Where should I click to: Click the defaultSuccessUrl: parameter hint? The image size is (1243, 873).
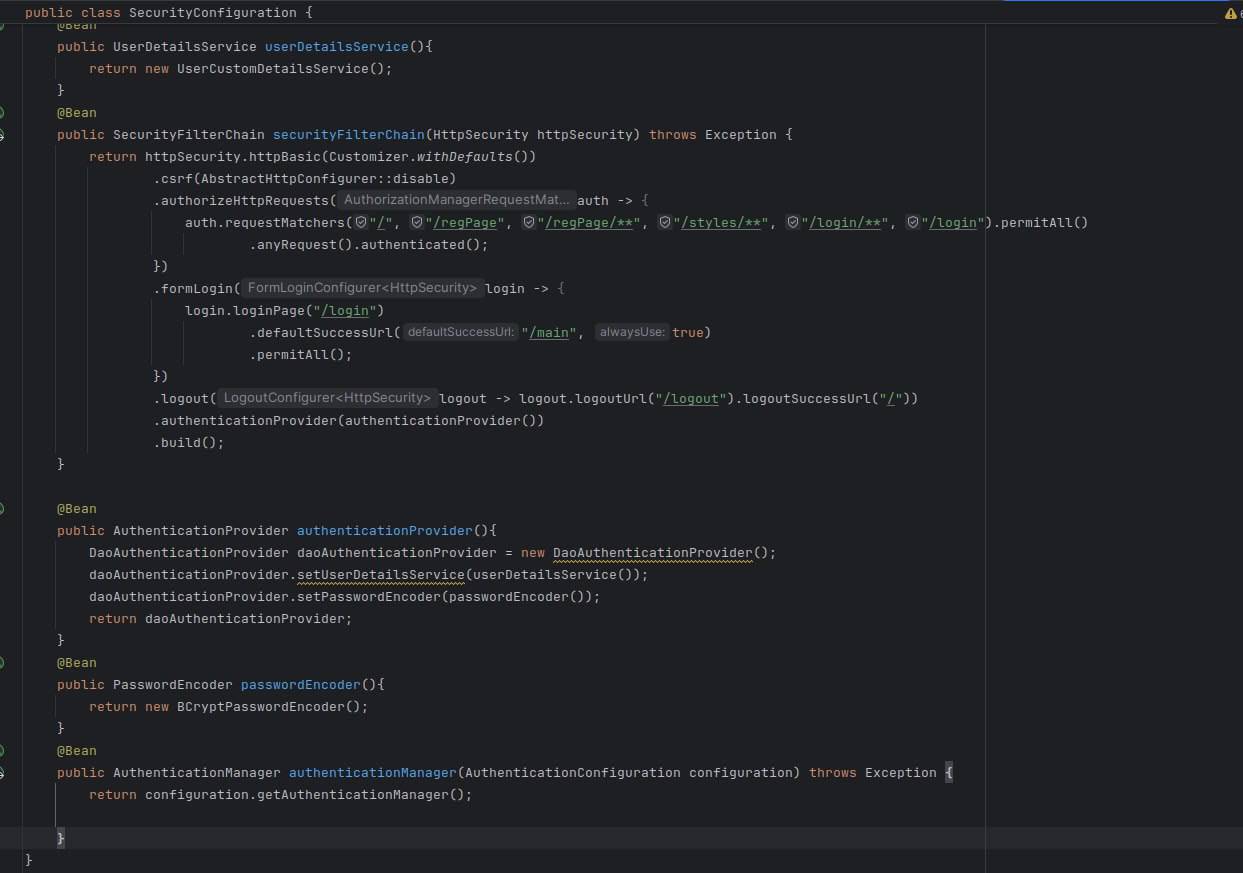click(461, 332)
